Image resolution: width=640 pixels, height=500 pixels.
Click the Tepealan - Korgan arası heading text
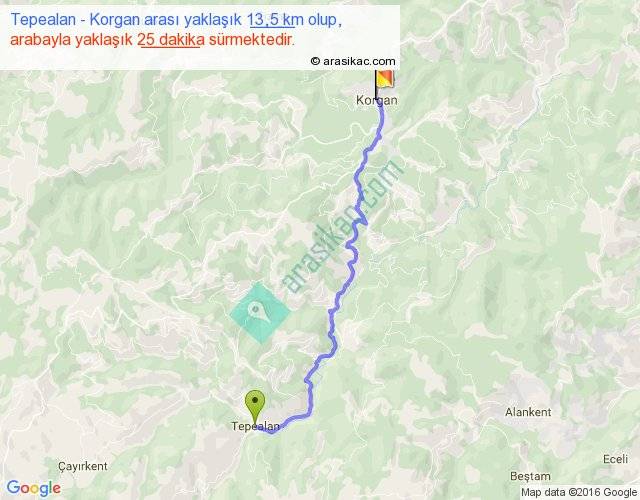pyautogui.click(x=126, y=19)
